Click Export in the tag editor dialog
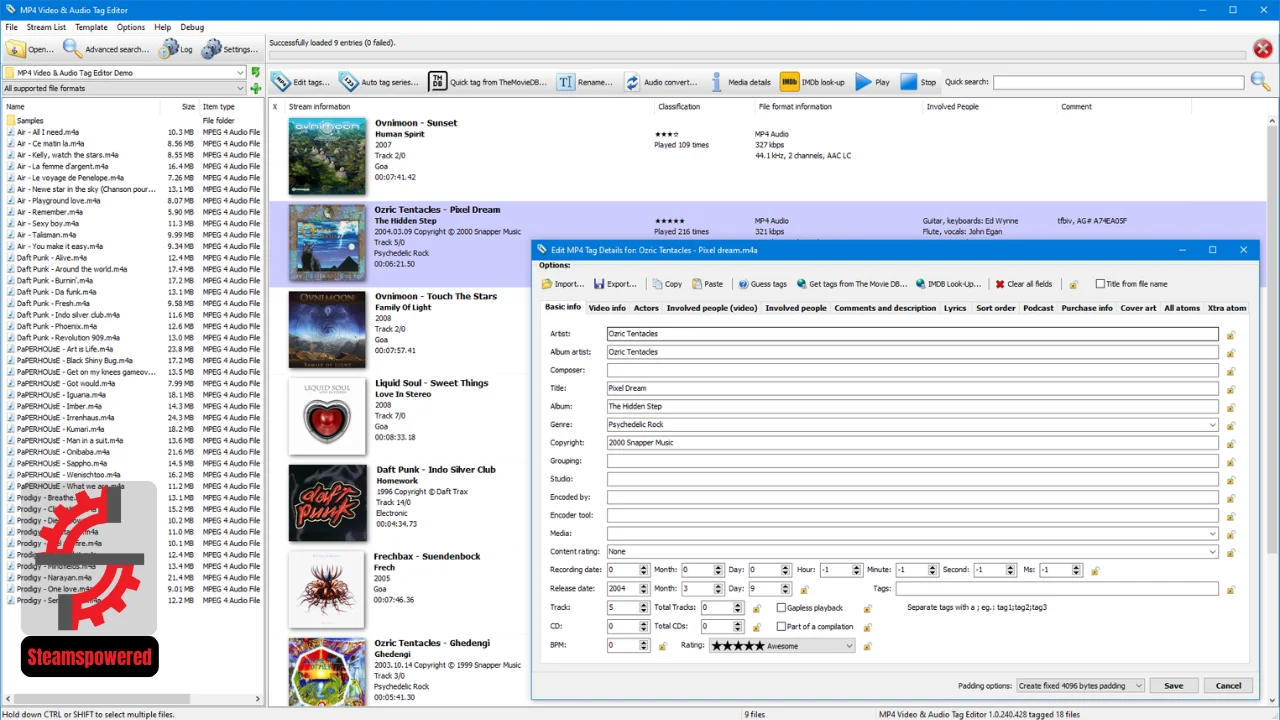The width and height of the screenshot is (1280, 720). (615, 284)
